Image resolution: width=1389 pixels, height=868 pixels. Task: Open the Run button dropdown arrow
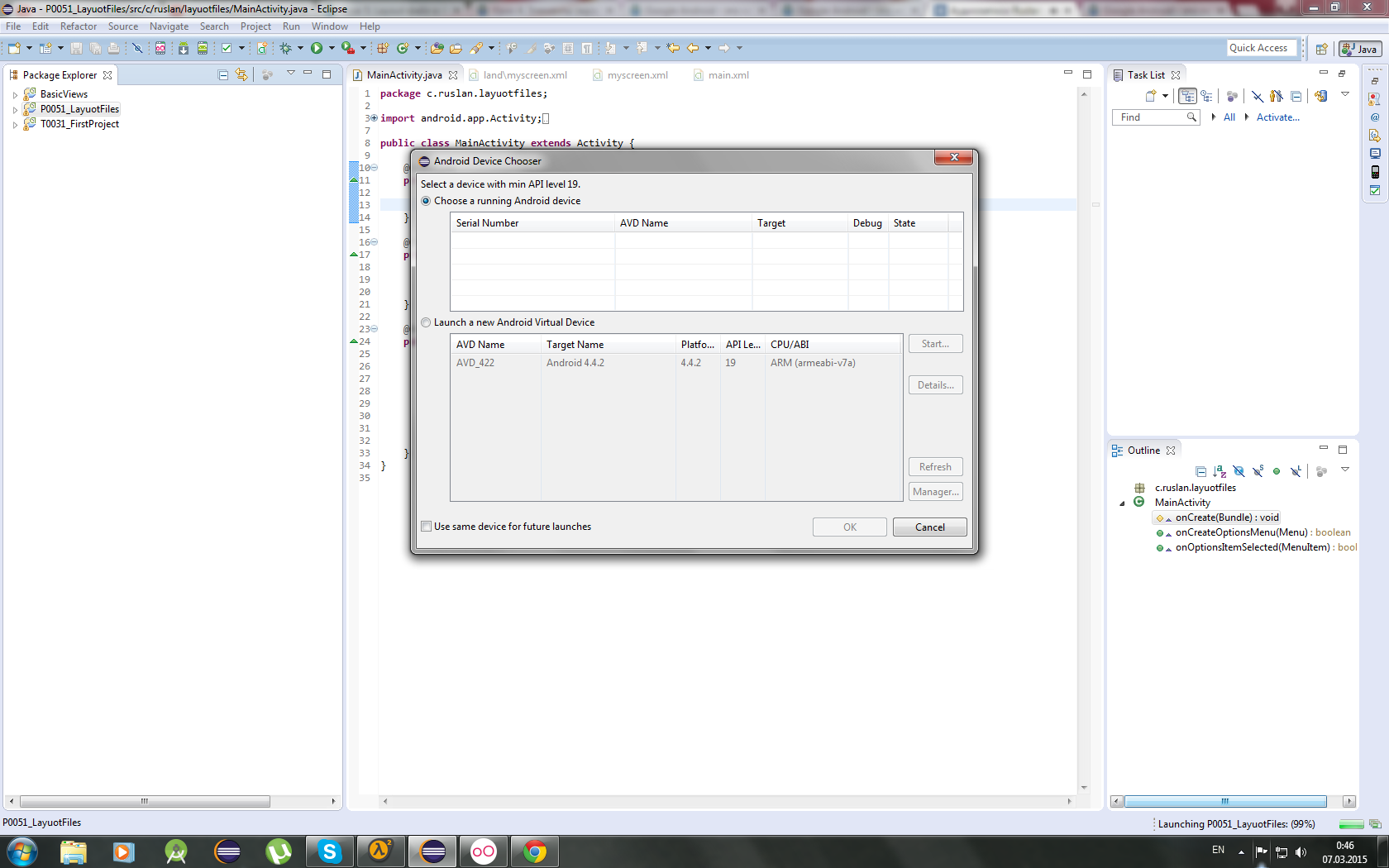332,49
